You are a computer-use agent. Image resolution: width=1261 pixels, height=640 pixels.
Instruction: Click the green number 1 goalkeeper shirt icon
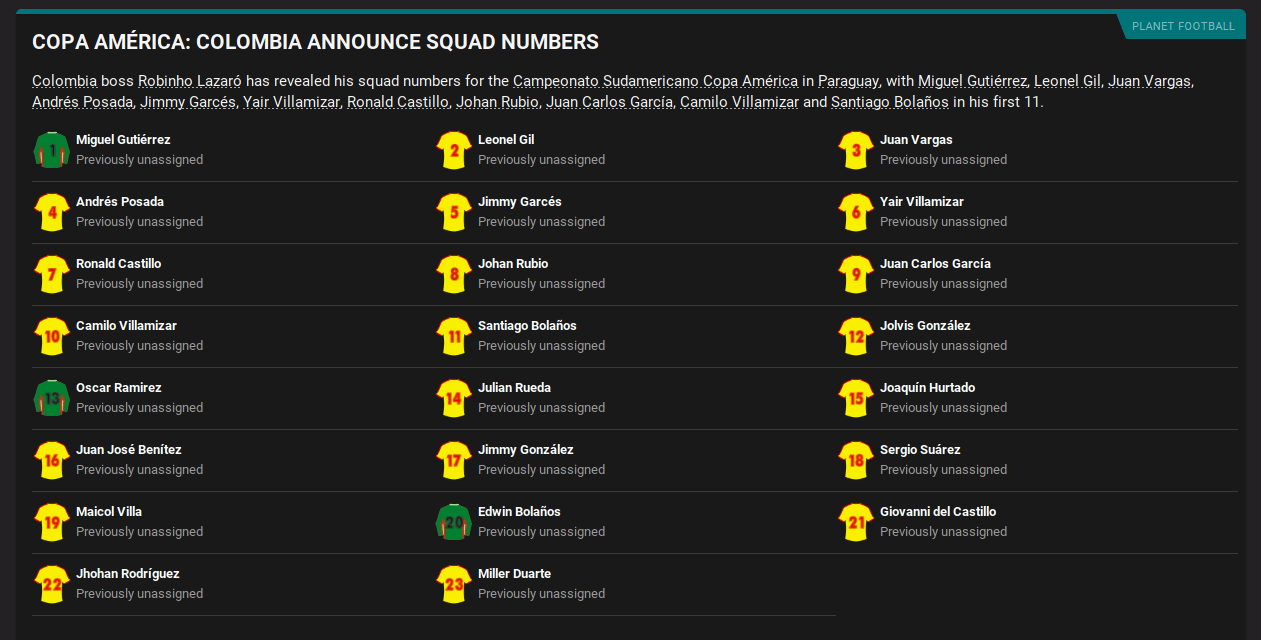(52, 150)
